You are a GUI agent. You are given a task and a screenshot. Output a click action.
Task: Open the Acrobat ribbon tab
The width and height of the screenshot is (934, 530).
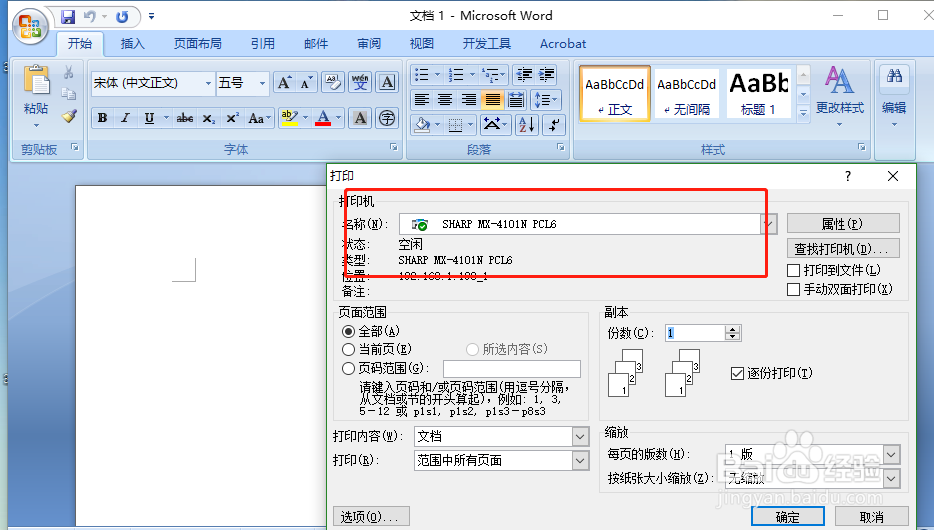point(563,43)
